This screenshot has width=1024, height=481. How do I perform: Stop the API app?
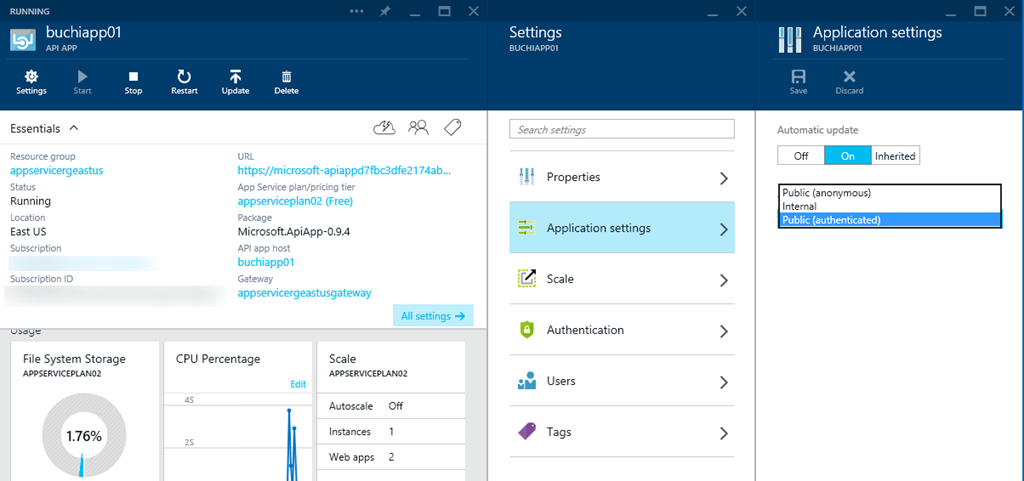click(x=133, y=80)
